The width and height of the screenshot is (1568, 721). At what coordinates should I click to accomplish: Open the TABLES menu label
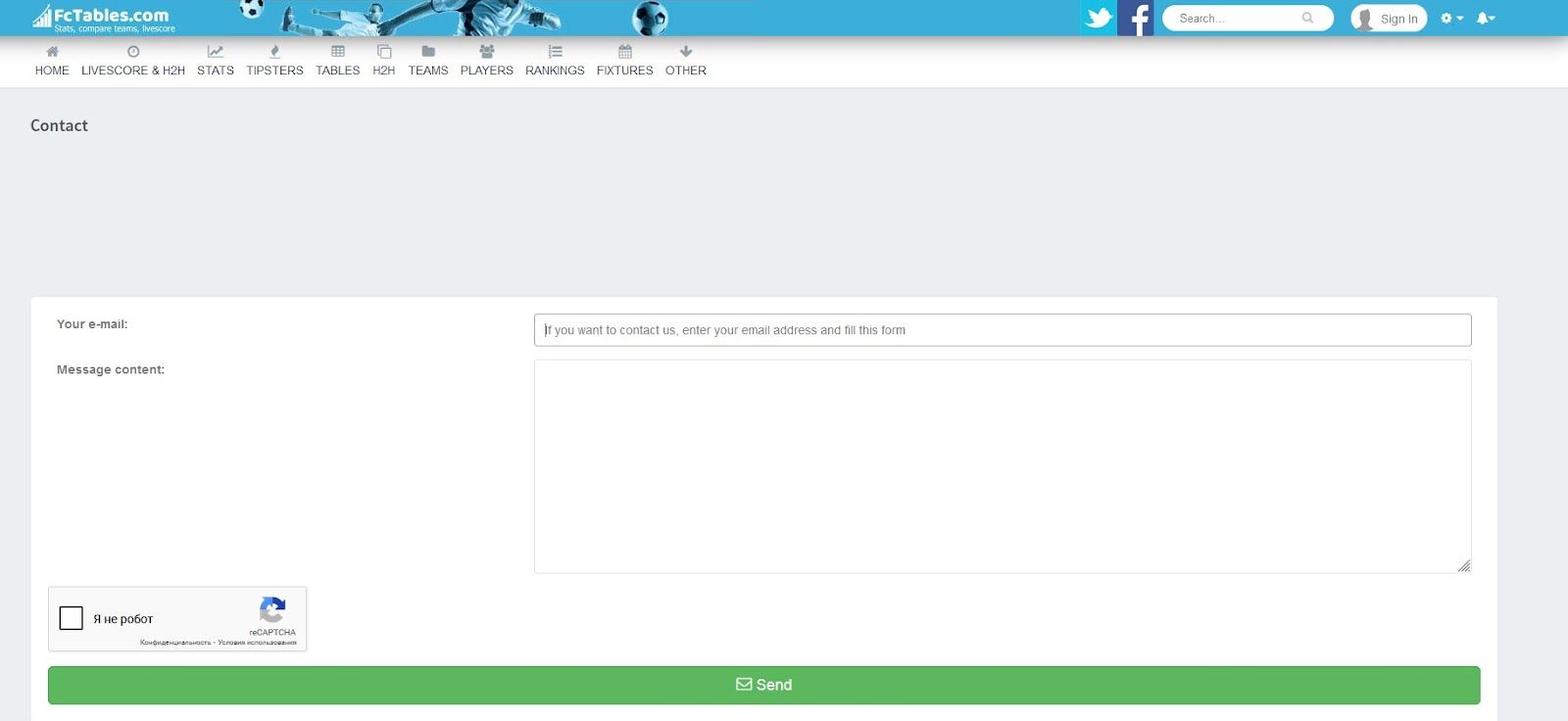338,71
